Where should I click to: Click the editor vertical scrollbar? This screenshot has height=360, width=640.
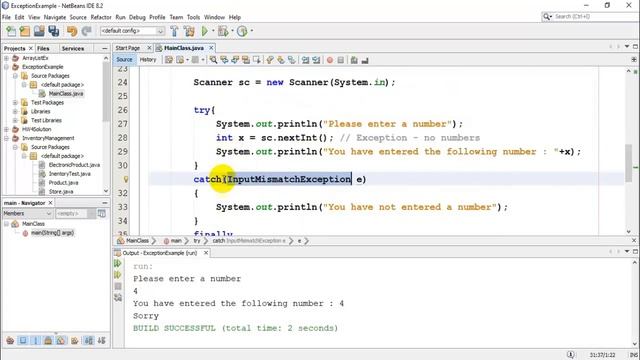(x=628, y=163)
